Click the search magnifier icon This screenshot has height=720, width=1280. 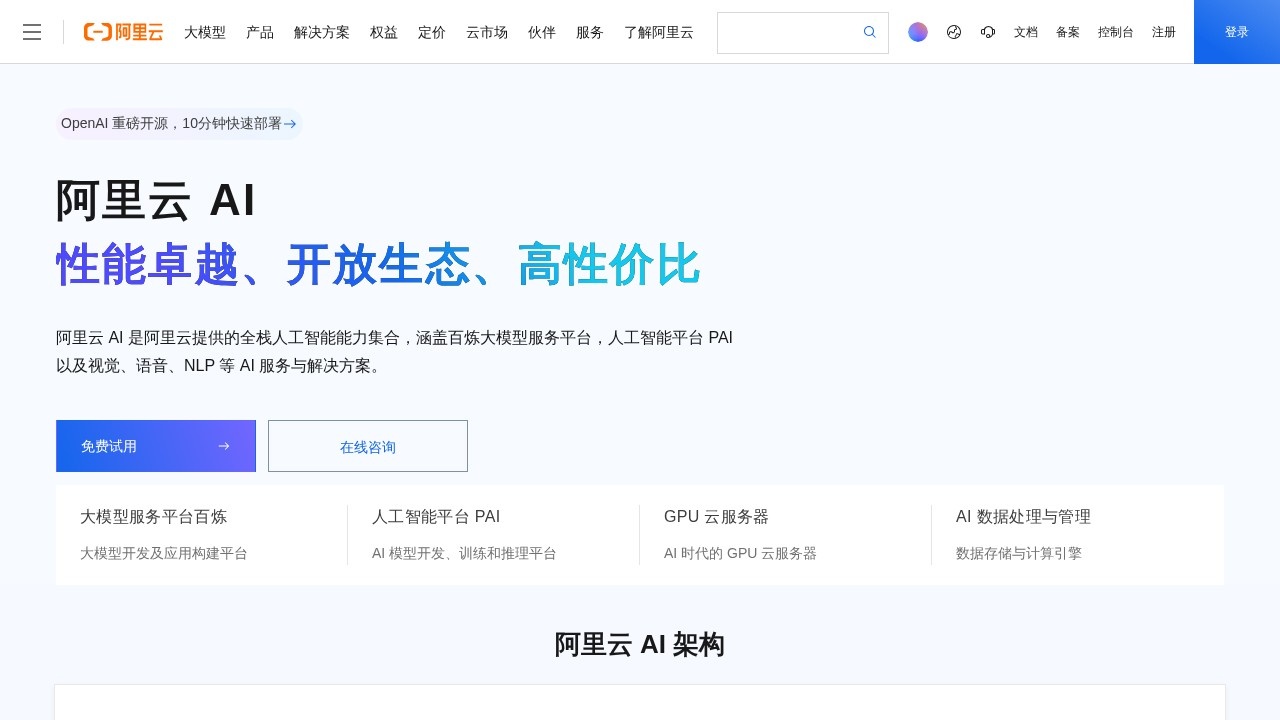point(869,32)
